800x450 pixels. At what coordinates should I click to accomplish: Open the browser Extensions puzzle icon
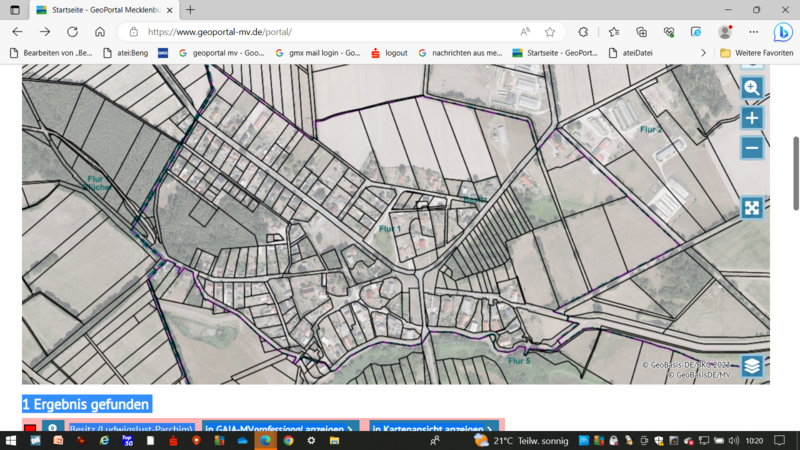click(x=583, y=32)
